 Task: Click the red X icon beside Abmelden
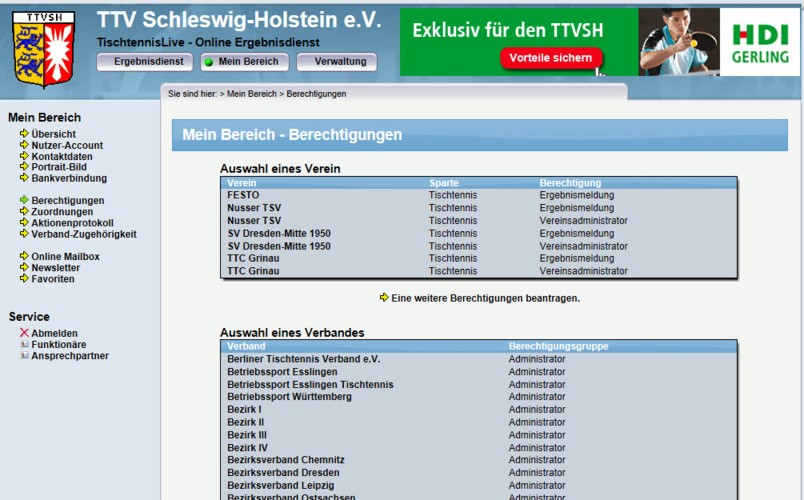(24, 333)
